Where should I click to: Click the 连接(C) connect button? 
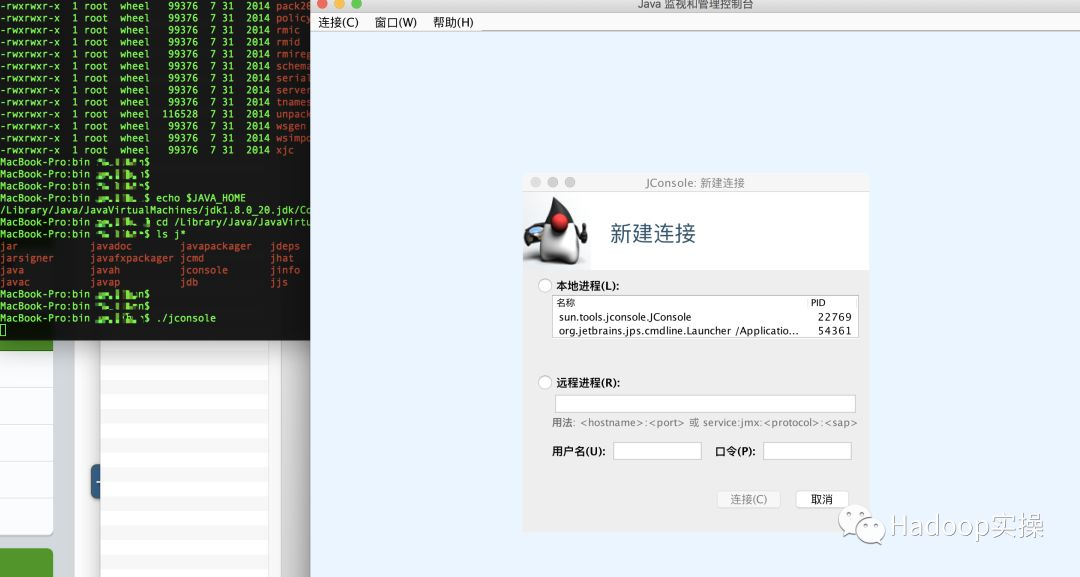click(749, 499)
